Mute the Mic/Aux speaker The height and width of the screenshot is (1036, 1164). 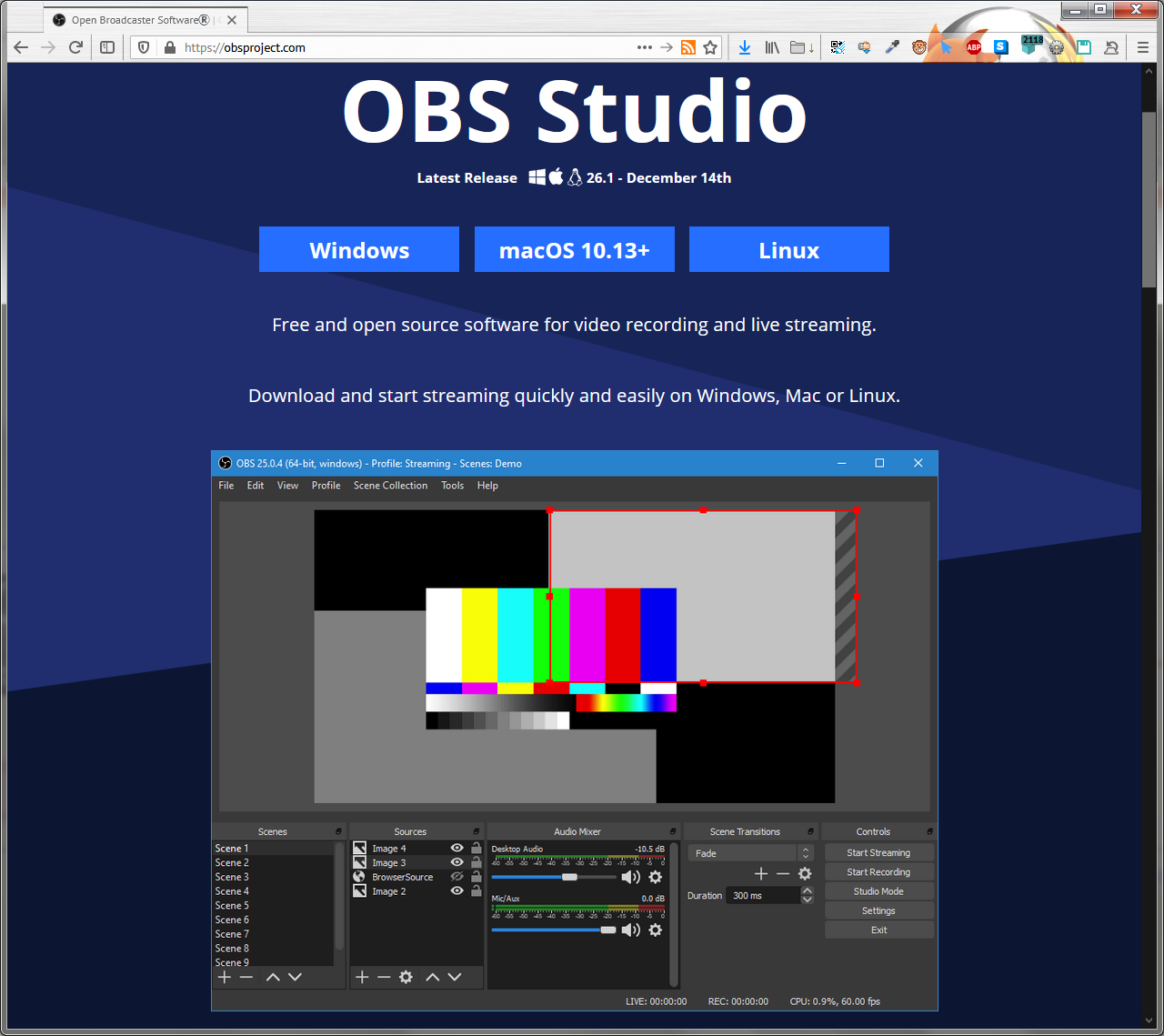pos(630,930)
